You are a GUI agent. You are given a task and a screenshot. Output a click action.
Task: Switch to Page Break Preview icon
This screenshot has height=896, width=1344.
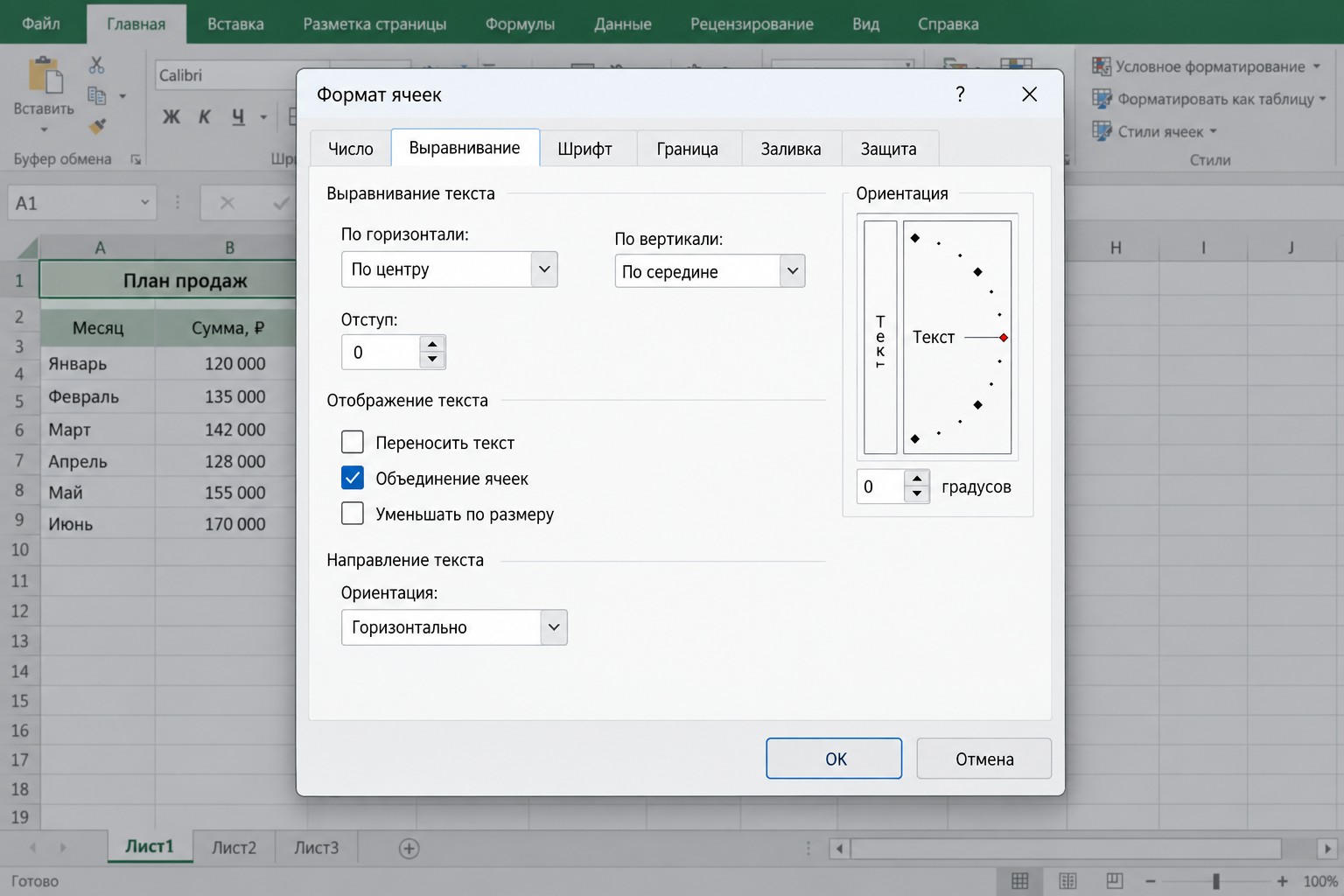(x=1115, y=881)
